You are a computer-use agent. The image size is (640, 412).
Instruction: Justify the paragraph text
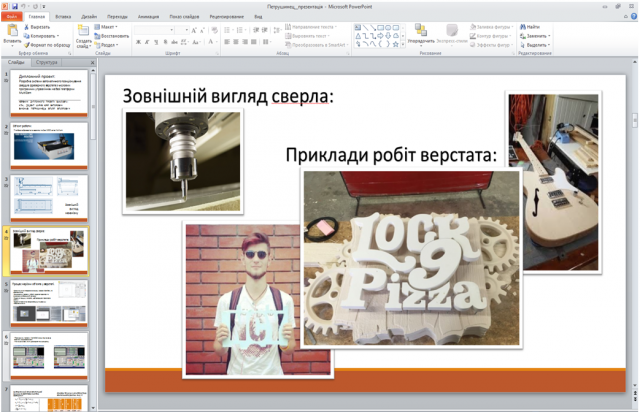click(254, 42)
